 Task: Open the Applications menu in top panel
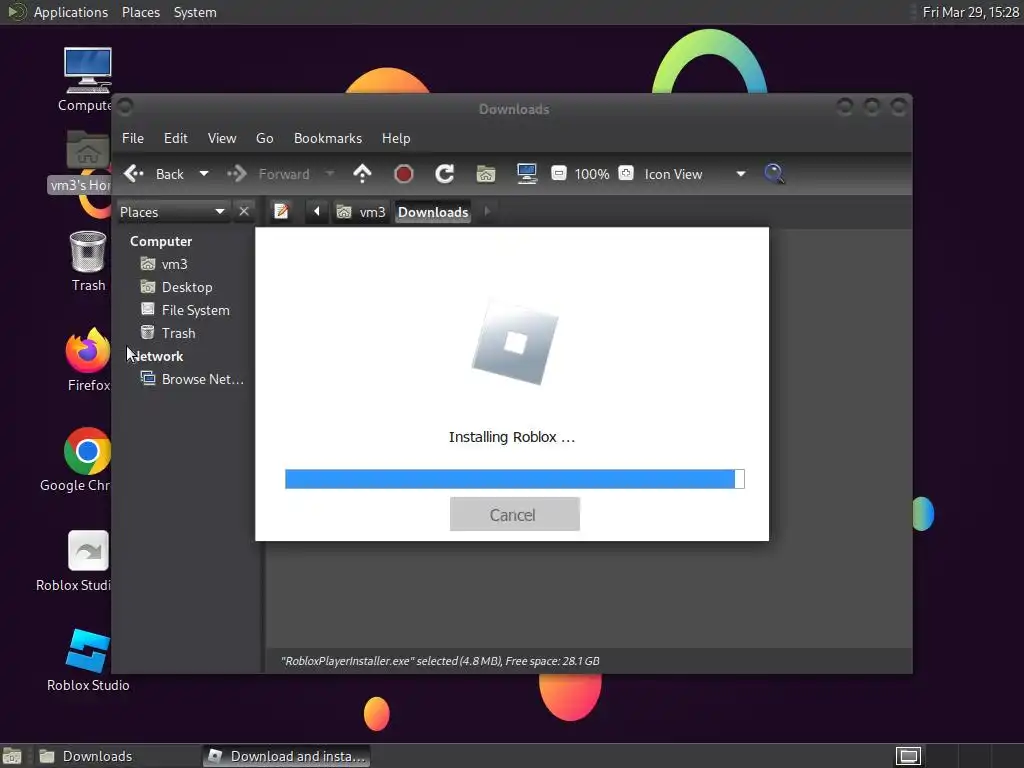point(71,12)
